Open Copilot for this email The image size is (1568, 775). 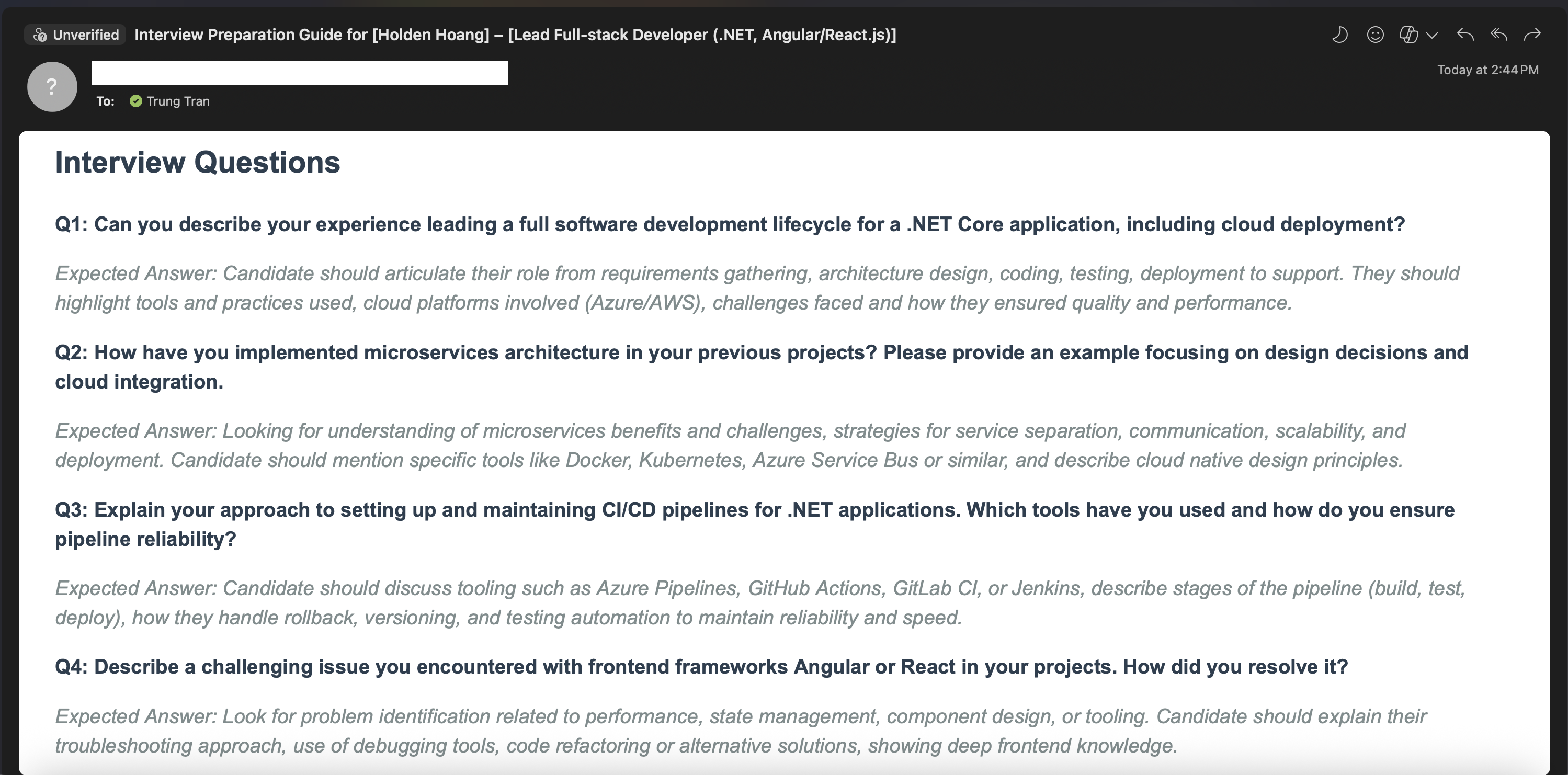click(1408, 35)
